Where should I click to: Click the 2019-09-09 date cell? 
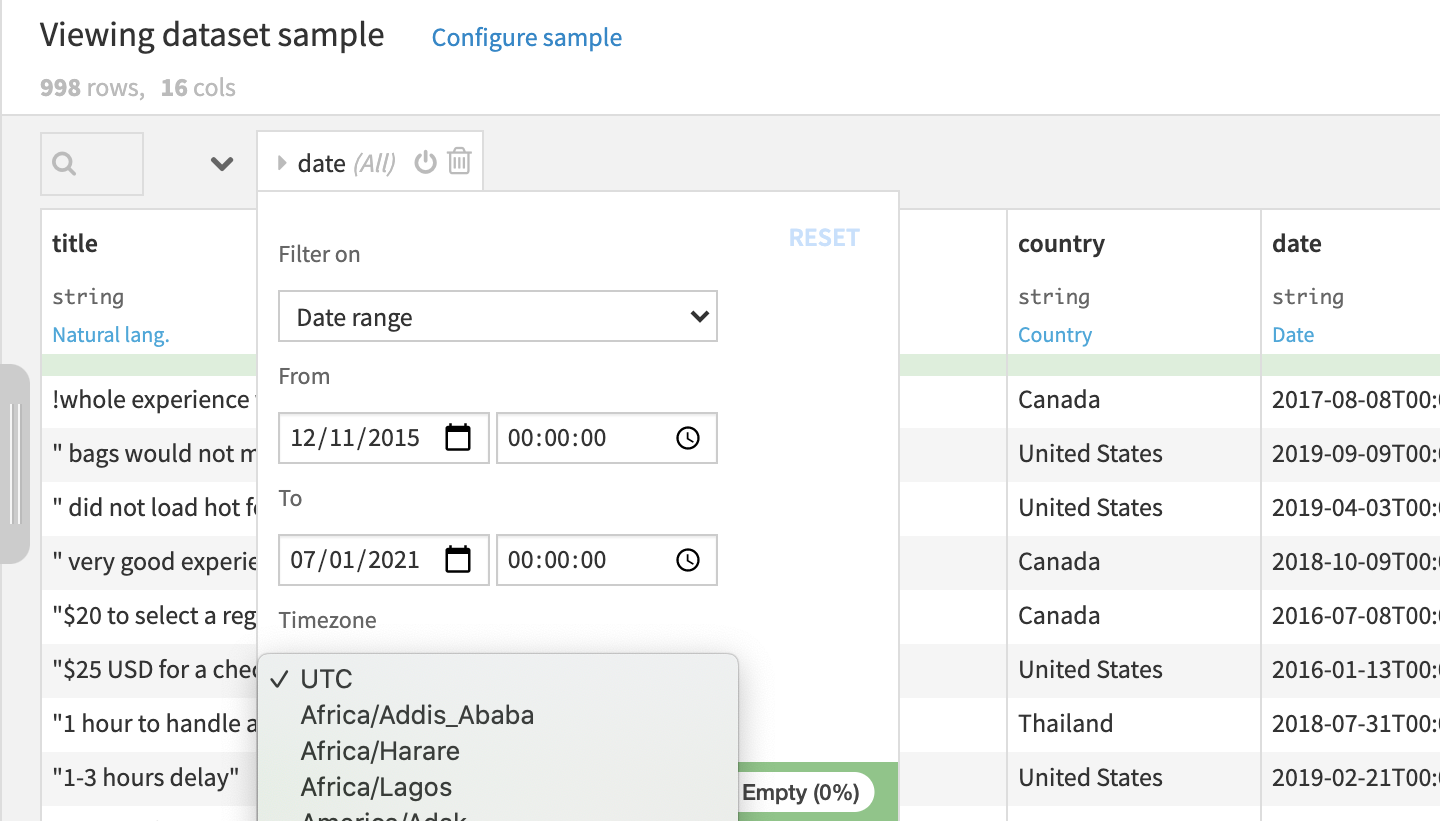(x=1351, y=453)
